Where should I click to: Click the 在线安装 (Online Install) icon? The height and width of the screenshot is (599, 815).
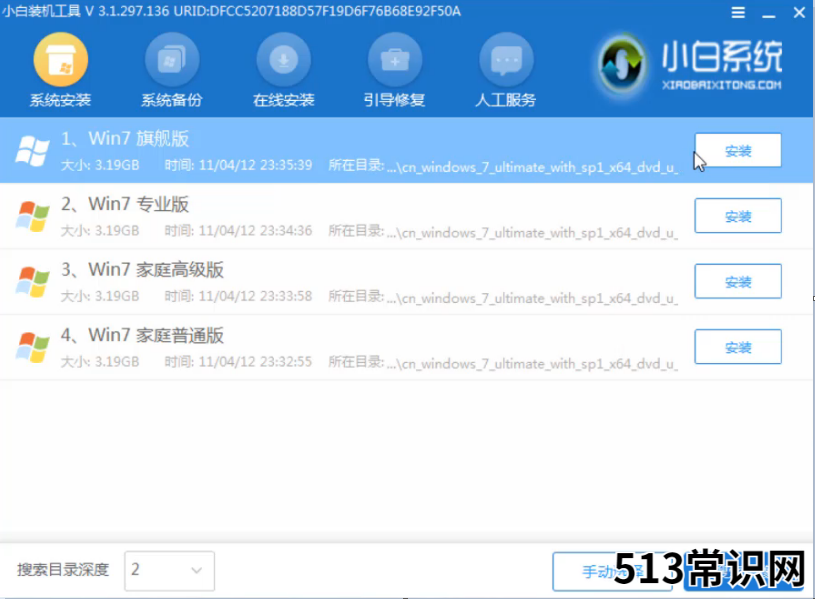pos(283,62)
